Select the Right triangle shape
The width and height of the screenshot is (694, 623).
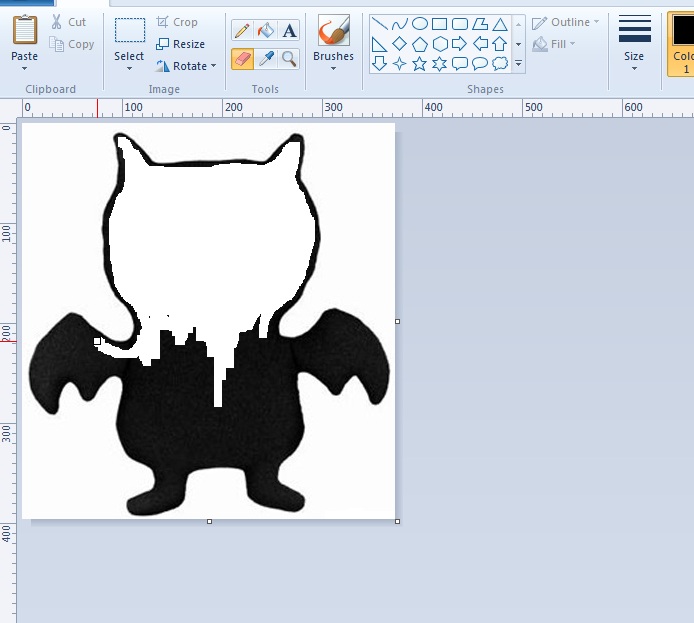click(x=379, y=44)
